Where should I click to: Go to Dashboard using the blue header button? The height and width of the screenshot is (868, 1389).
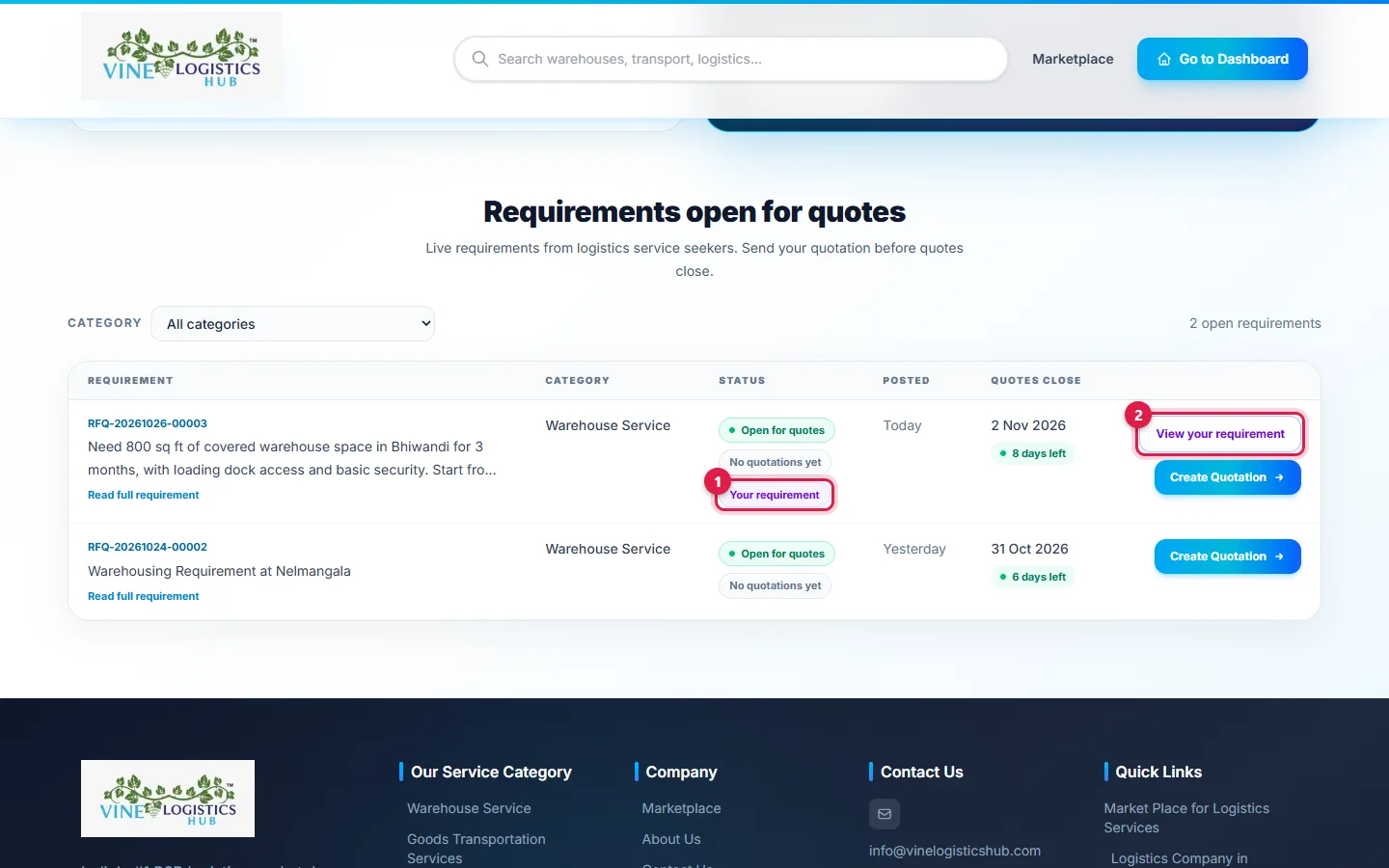pos(1222,59)
